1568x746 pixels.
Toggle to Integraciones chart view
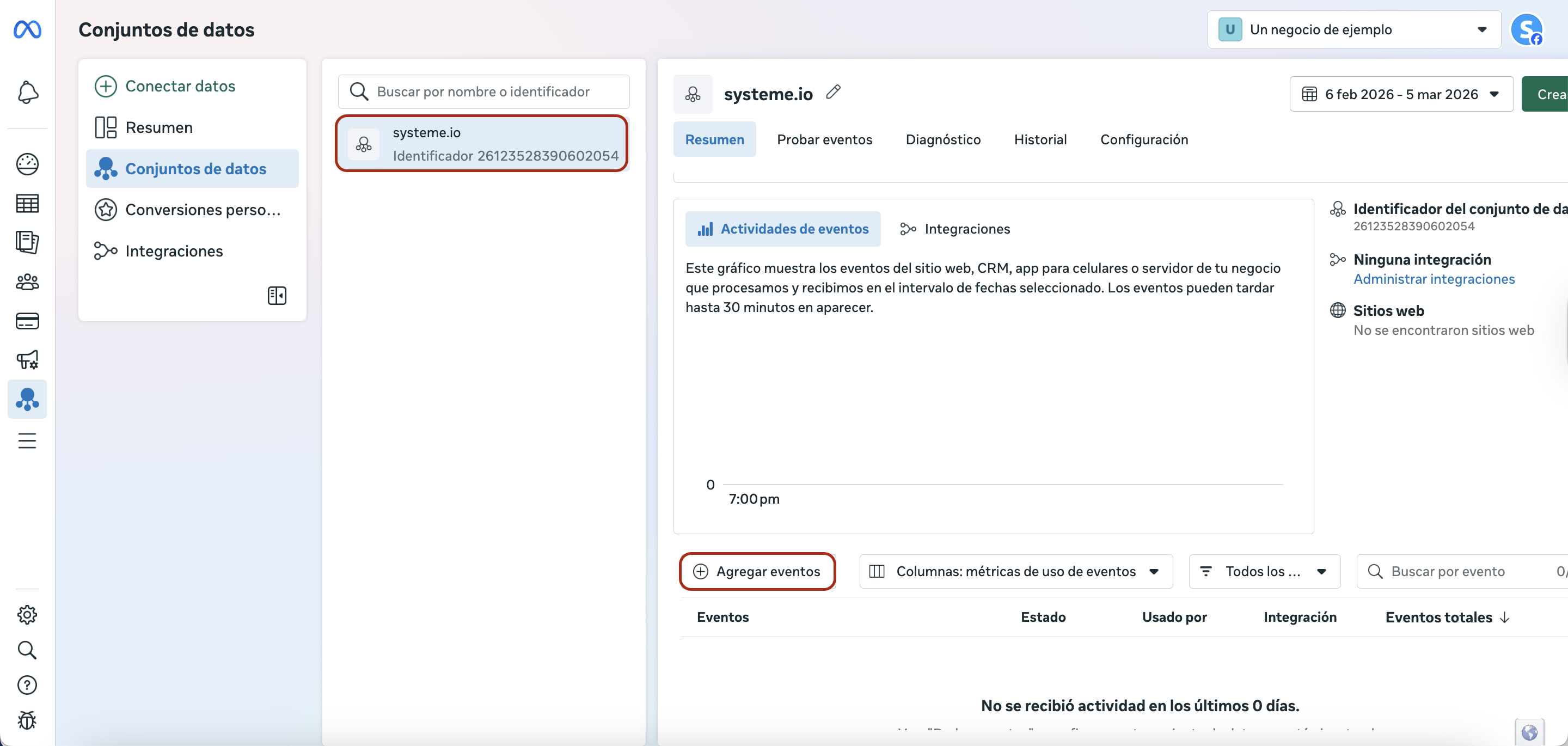(x=954, y=229)
